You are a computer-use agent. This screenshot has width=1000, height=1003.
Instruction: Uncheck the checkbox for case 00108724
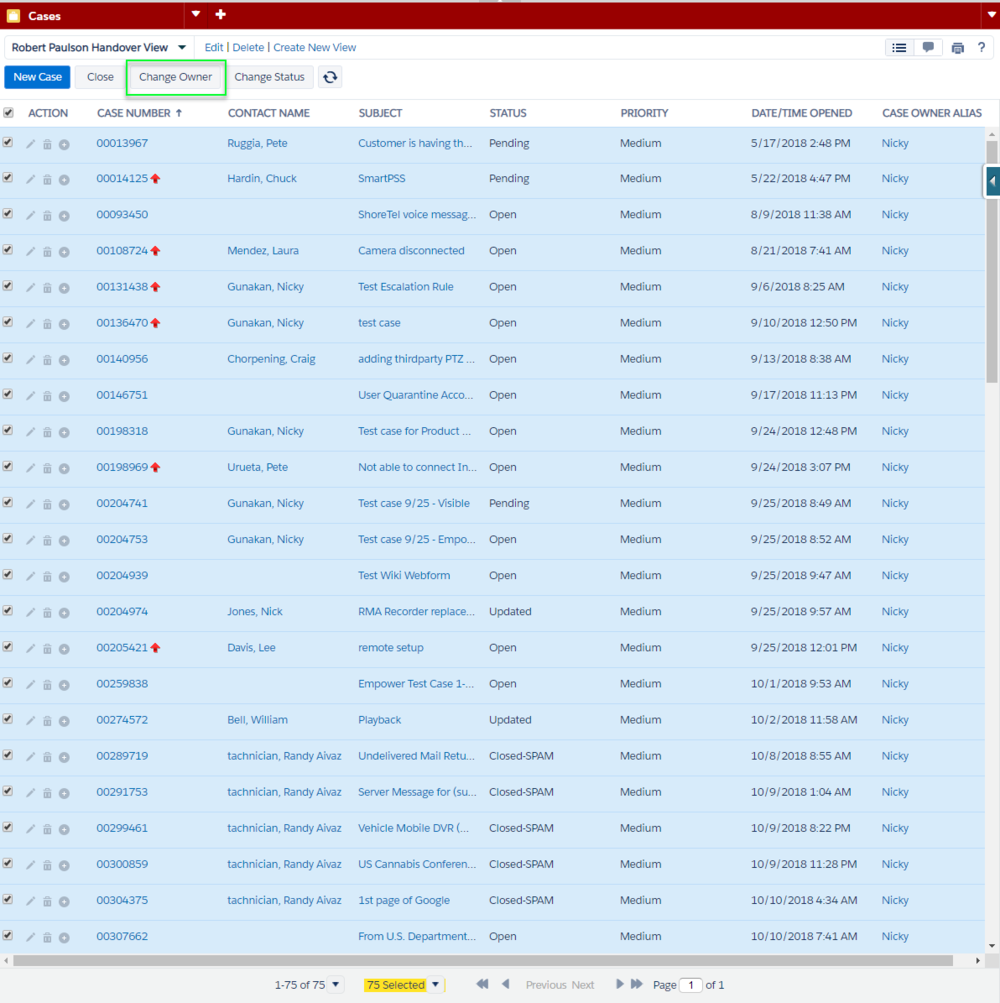[x=8, y=250]
